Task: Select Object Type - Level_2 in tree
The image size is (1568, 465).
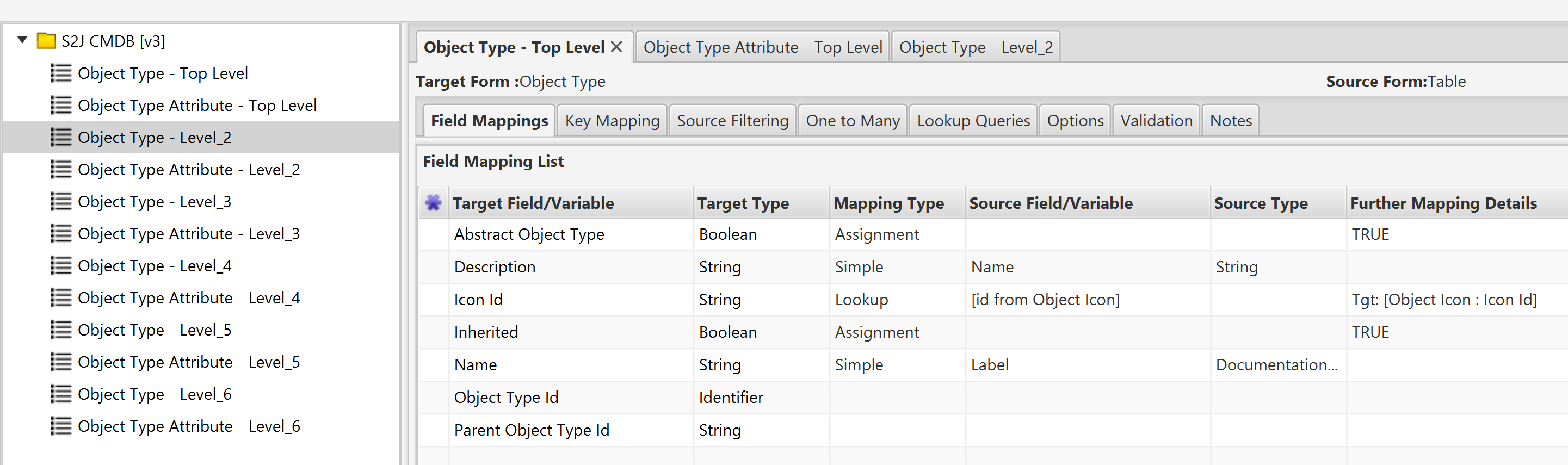Action: tap(155, 137)
